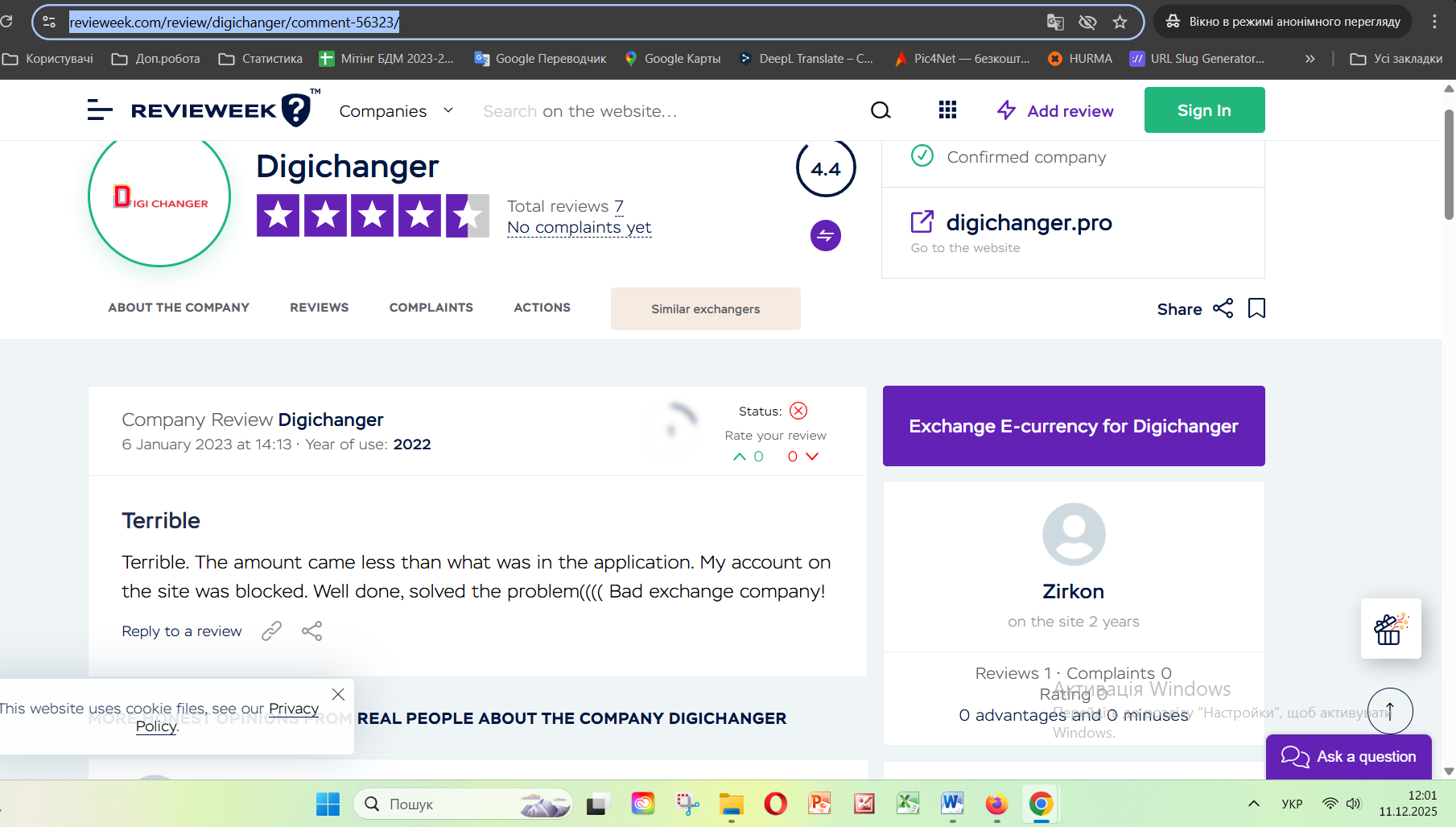This screenshot has width=1456, height=827.
Task: Click the Sign In button
Action: tap(1204, 110)
